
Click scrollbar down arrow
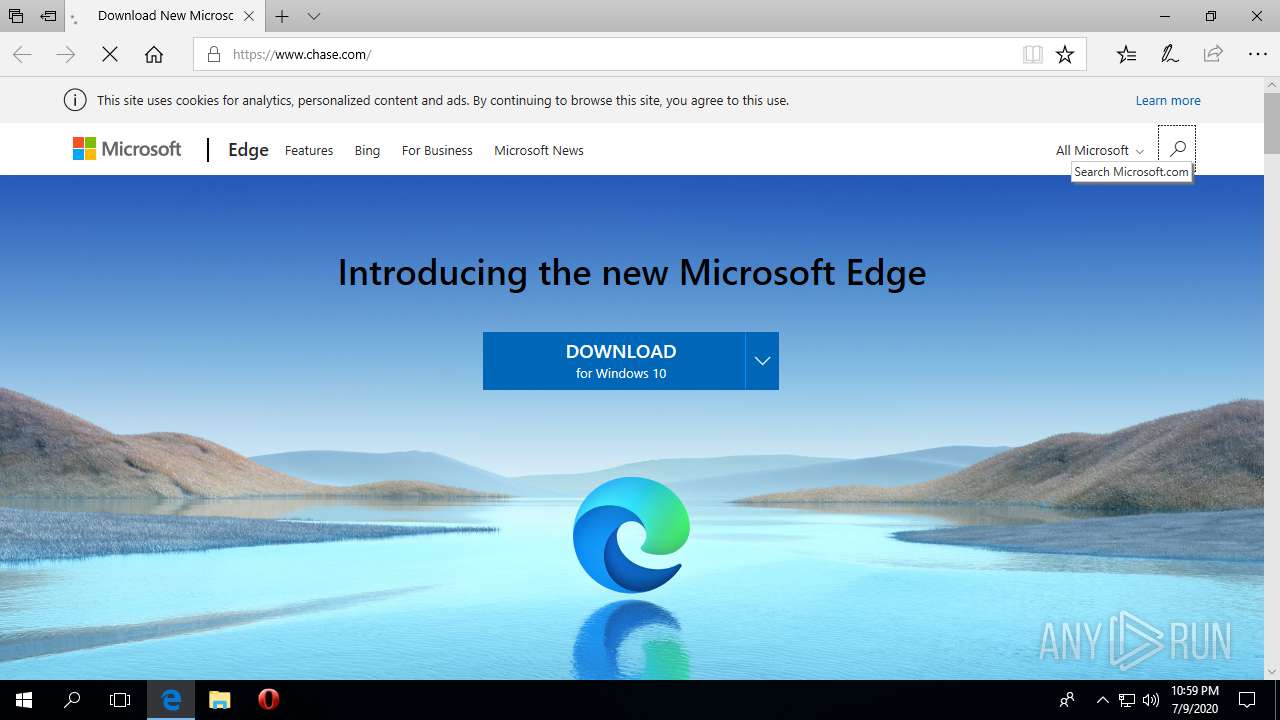(x=1271, y=671)
